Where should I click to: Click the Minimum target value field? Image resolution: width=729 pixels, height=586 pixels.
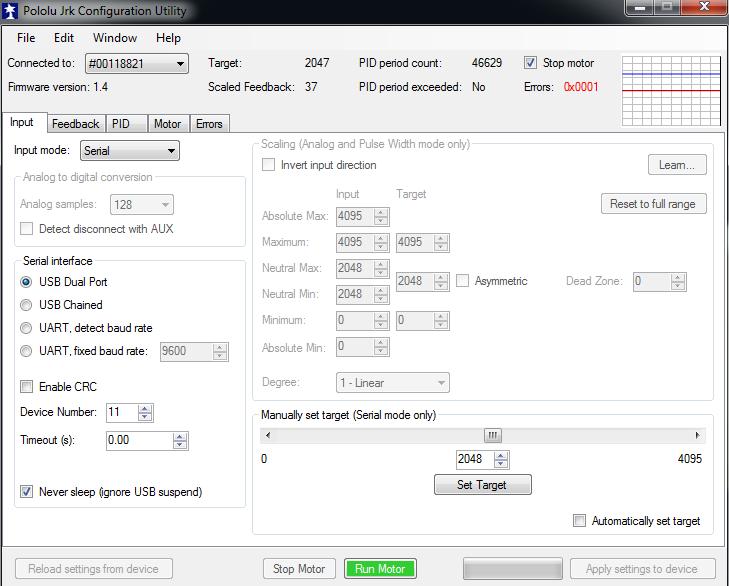click(415, 320)
